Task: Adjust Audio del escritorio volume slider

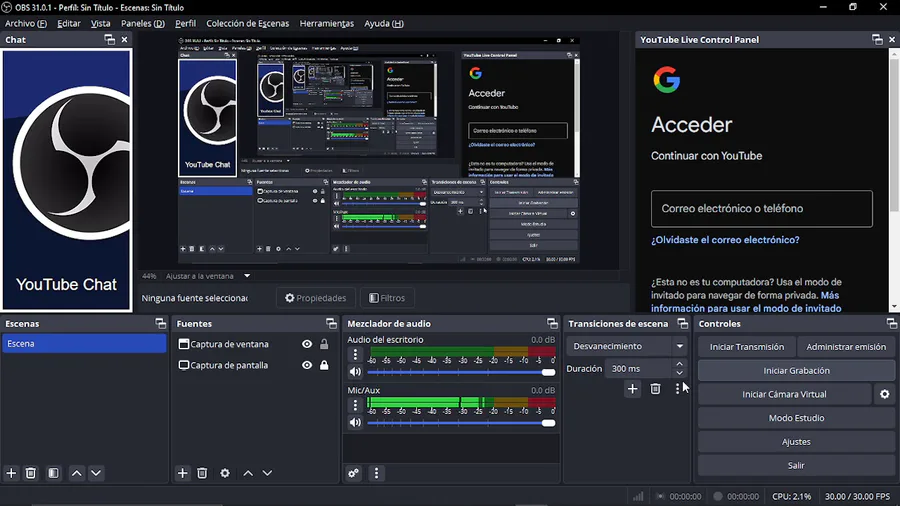Action: (461, 372)
